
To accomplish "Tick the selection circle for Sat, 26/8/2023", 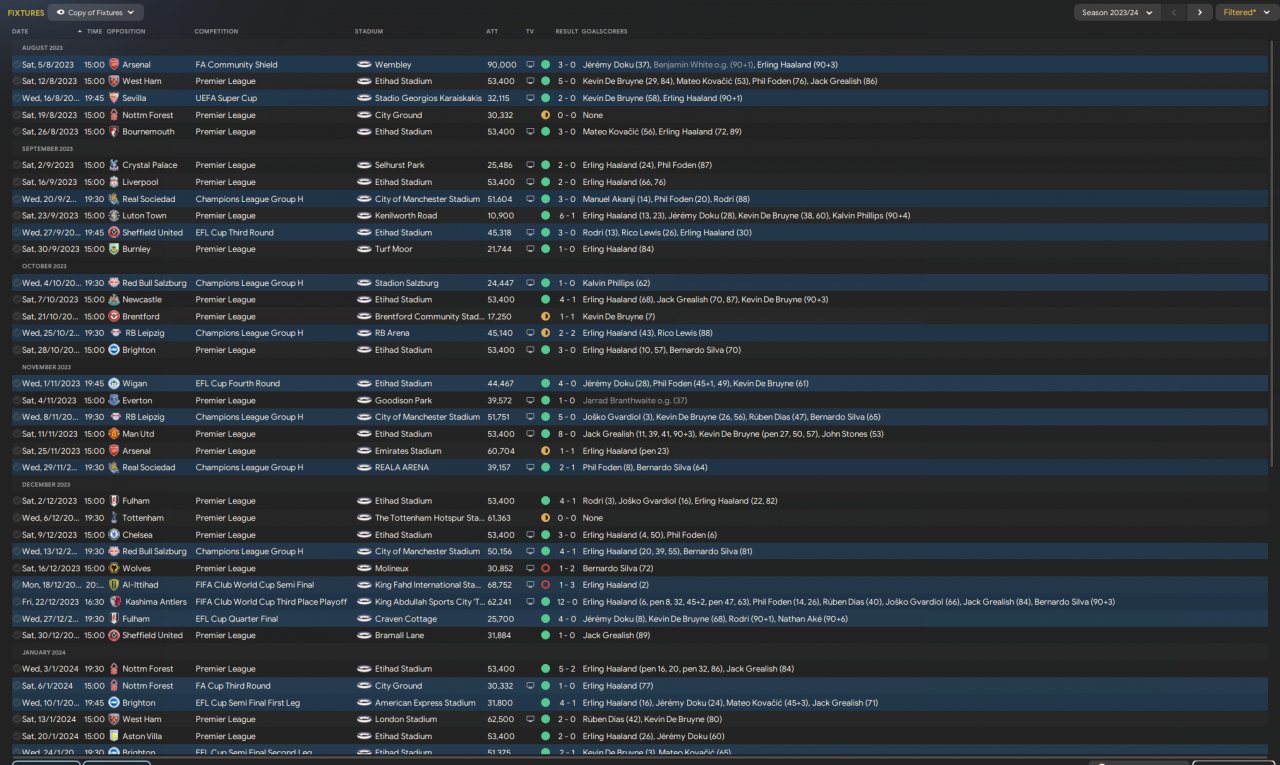I will coord(17,132).
